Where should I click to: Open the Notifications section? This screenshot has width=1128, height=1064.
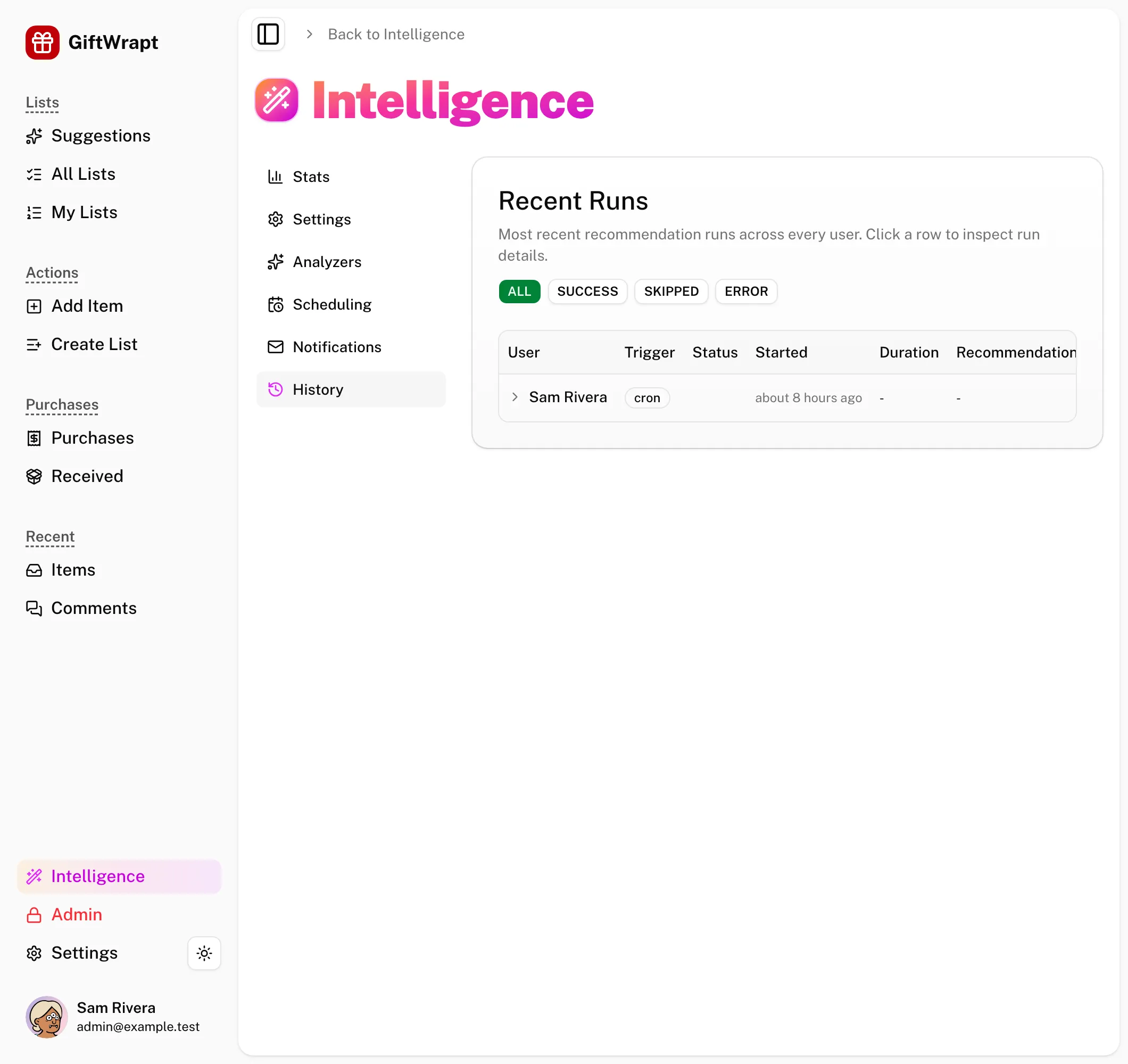pos(351,347)
